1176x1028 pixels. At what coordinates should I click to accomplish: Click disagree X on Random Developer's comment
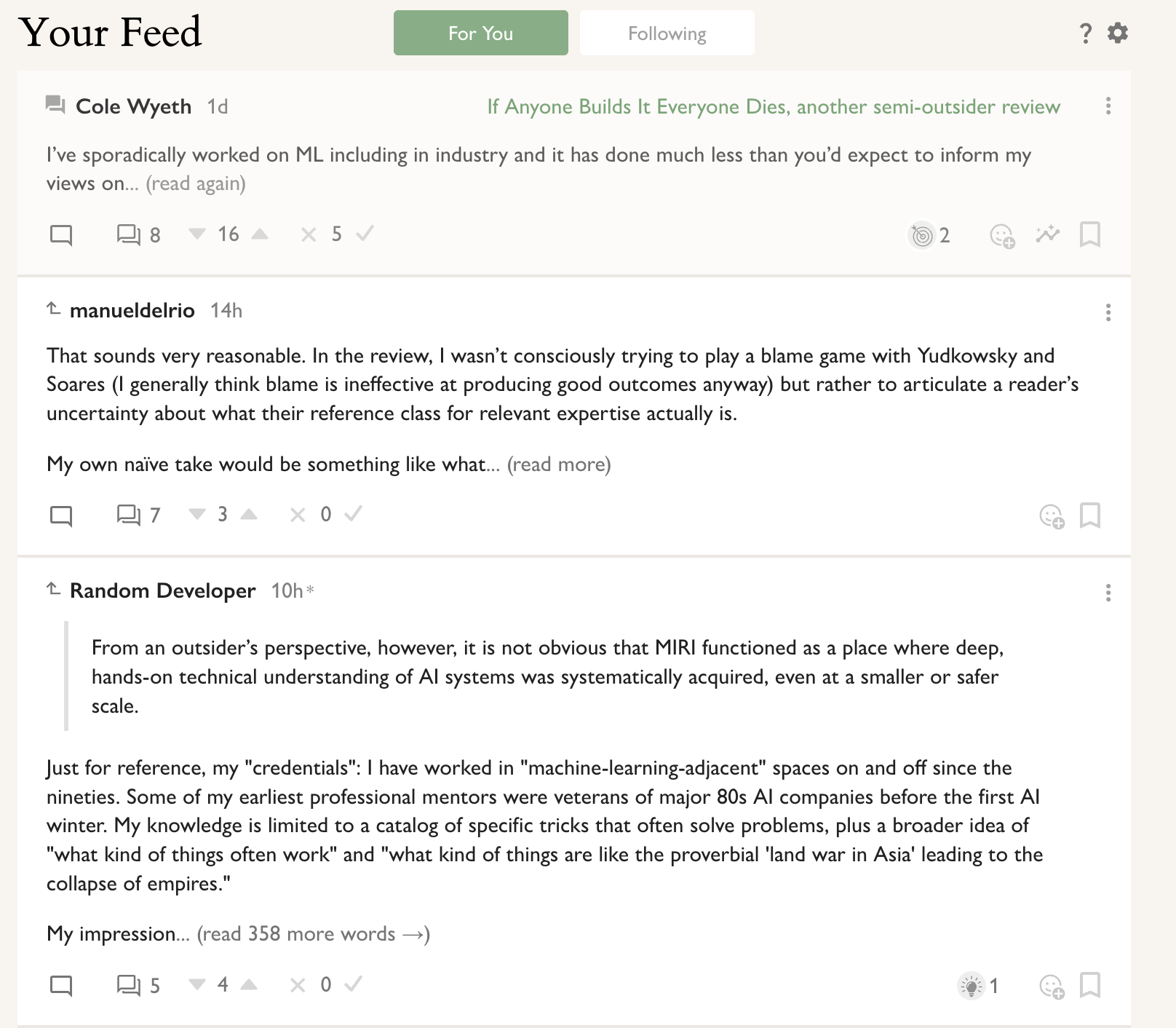click(298, 985)
